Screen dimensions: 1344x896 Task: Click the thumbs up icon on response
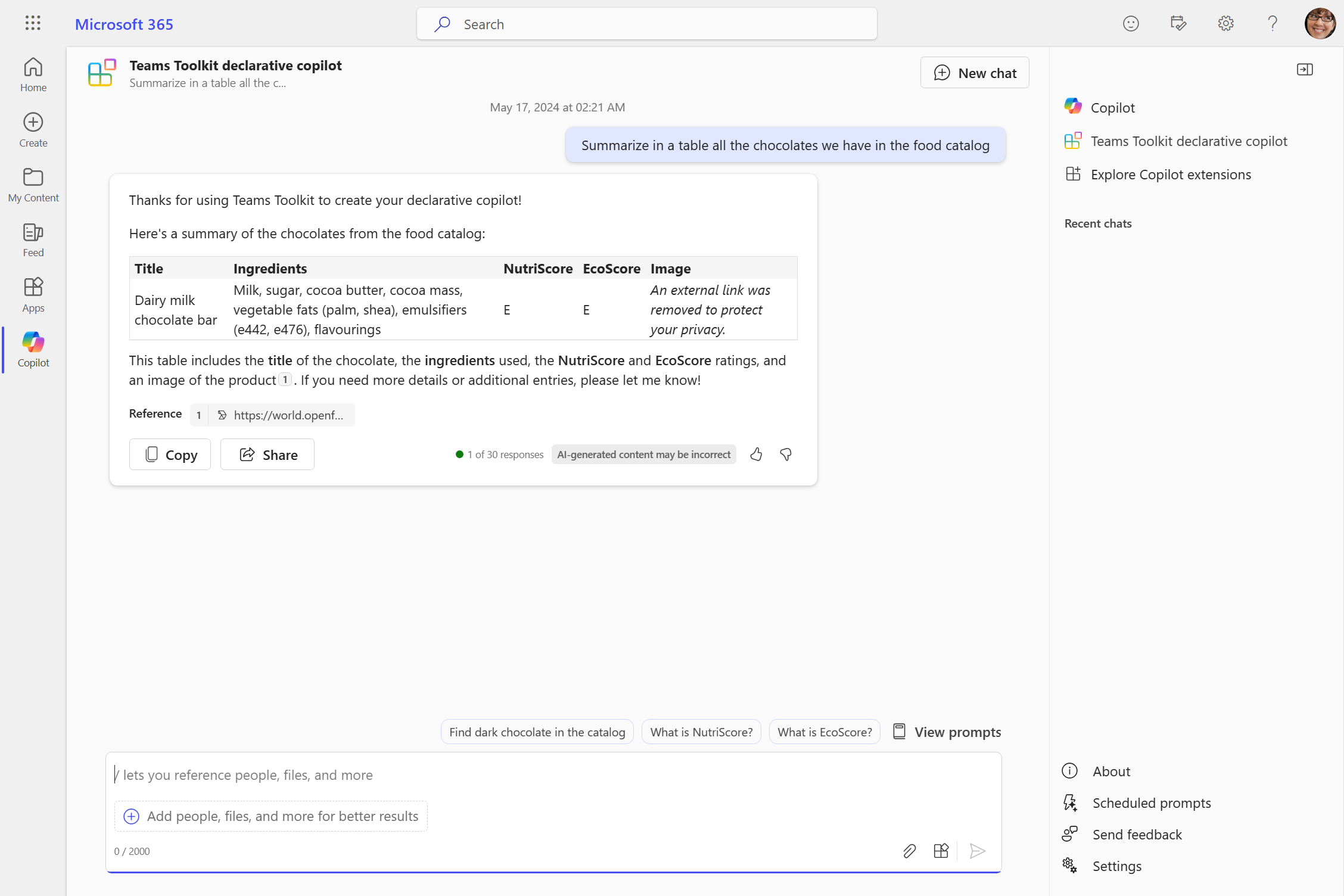point(756,454)
